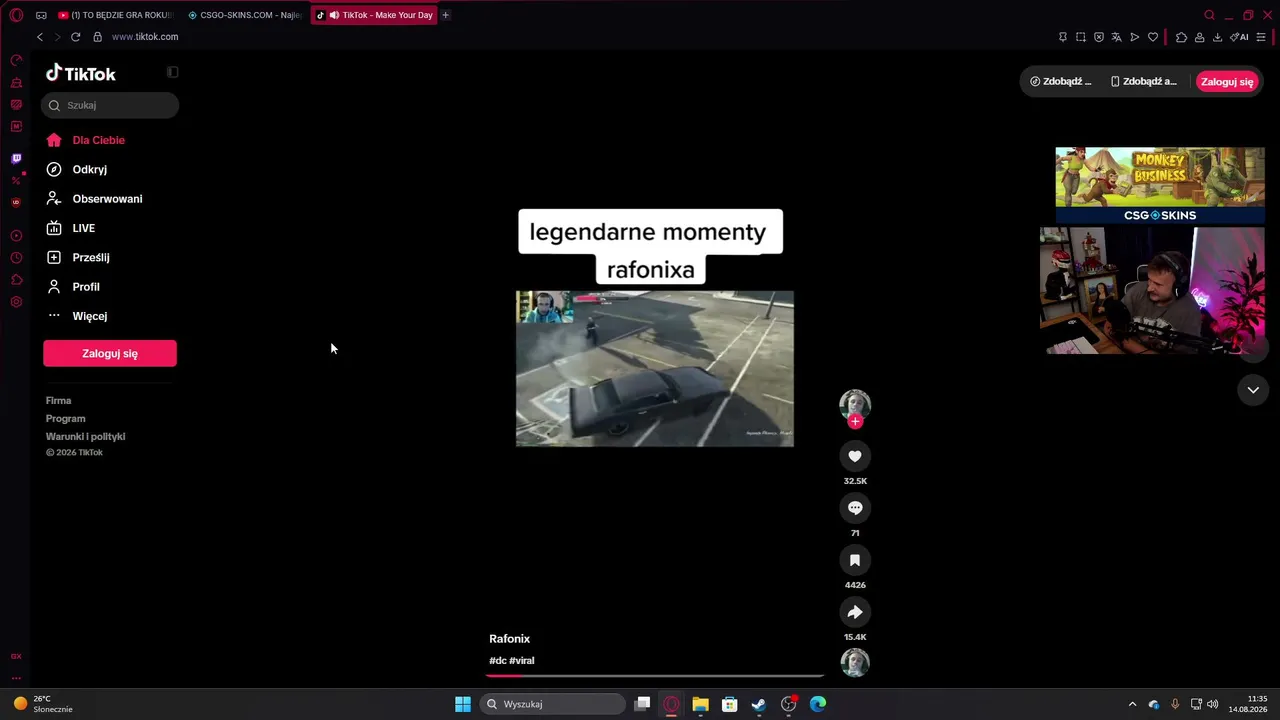Click the sidebar Zaloguj się button
The image size is (1280, 720).
click(x=110, y=353)
